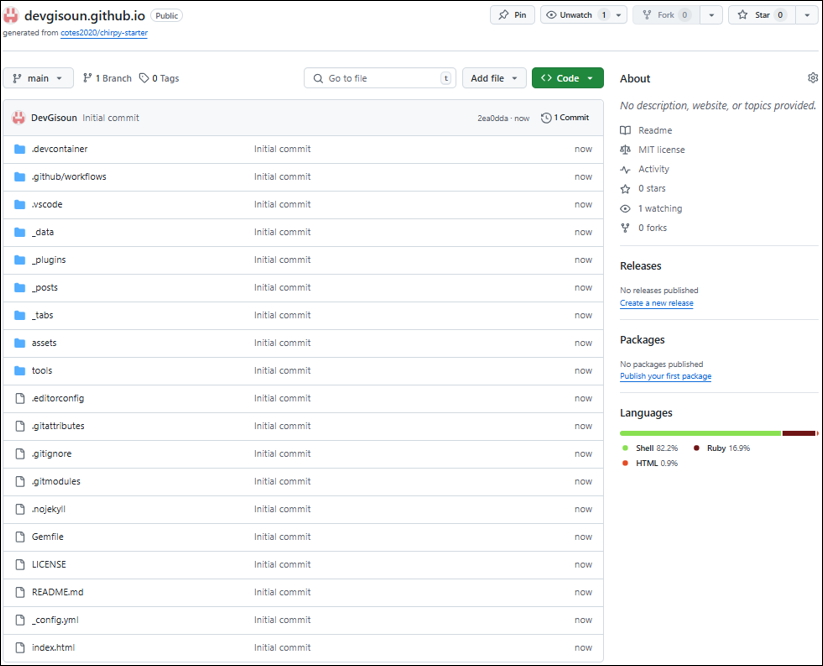The image size is (823, 666).
Task: Click the scale icon beside MIT license
Action: point(625,150)
